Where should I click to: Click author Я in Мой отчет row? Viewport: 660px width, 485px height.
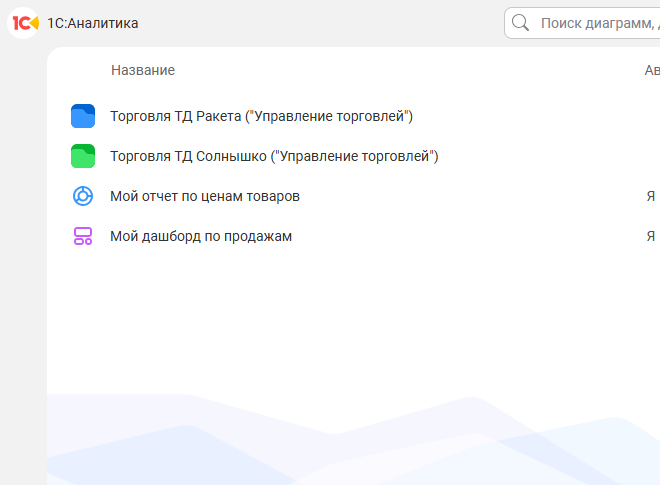pos(651,196)
